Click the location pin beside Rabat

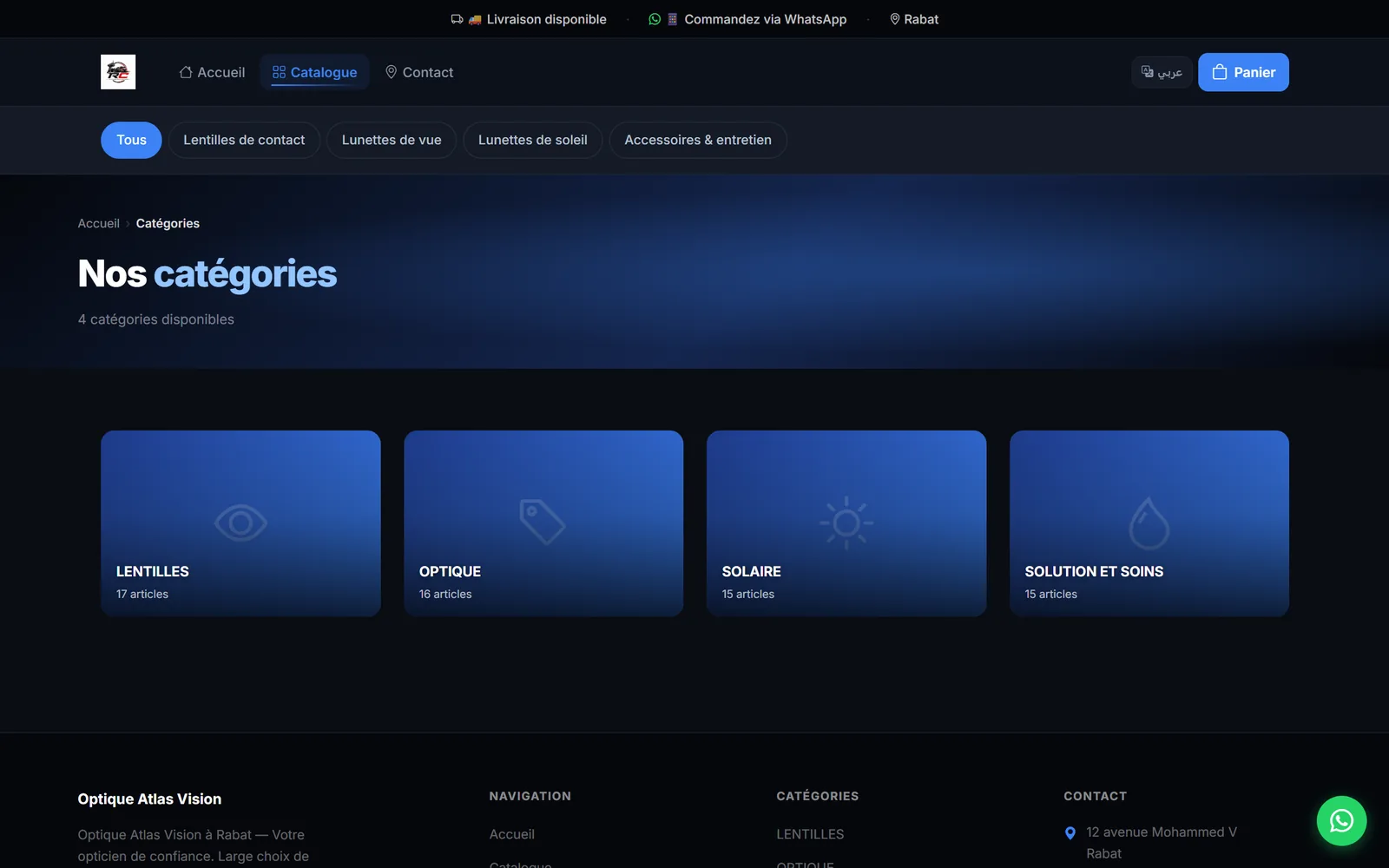click(x=894, y=19)
